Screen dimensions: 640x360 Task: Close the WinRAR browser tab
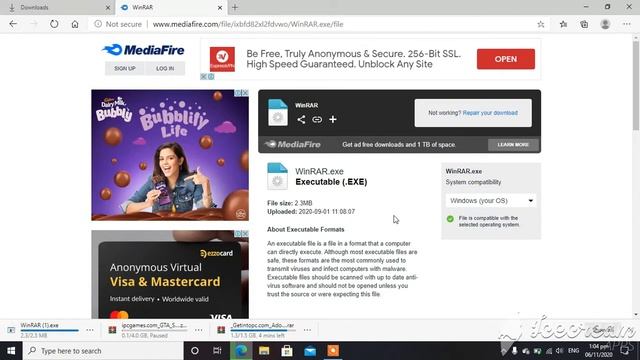click(x=220, y=7)
